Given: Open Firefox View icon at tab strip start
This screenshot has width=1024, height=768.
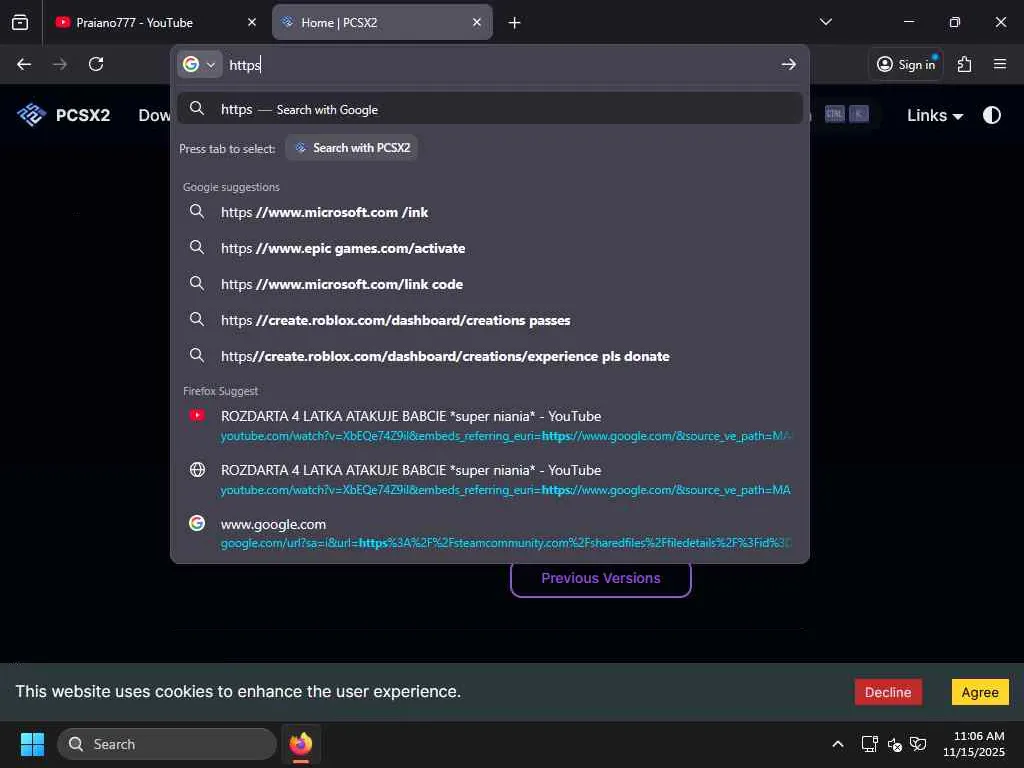Looking at the screenshot, I should [x=20, y=22].
